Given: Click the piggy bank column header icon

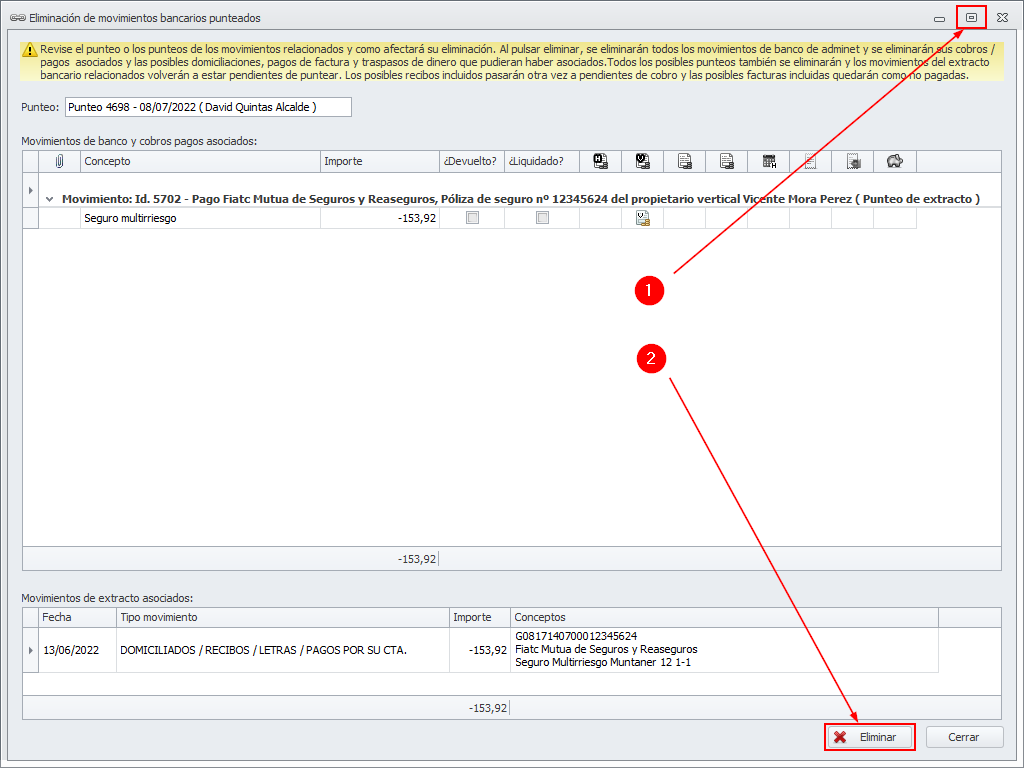Looking at the screenshot, I should point(895,161).
